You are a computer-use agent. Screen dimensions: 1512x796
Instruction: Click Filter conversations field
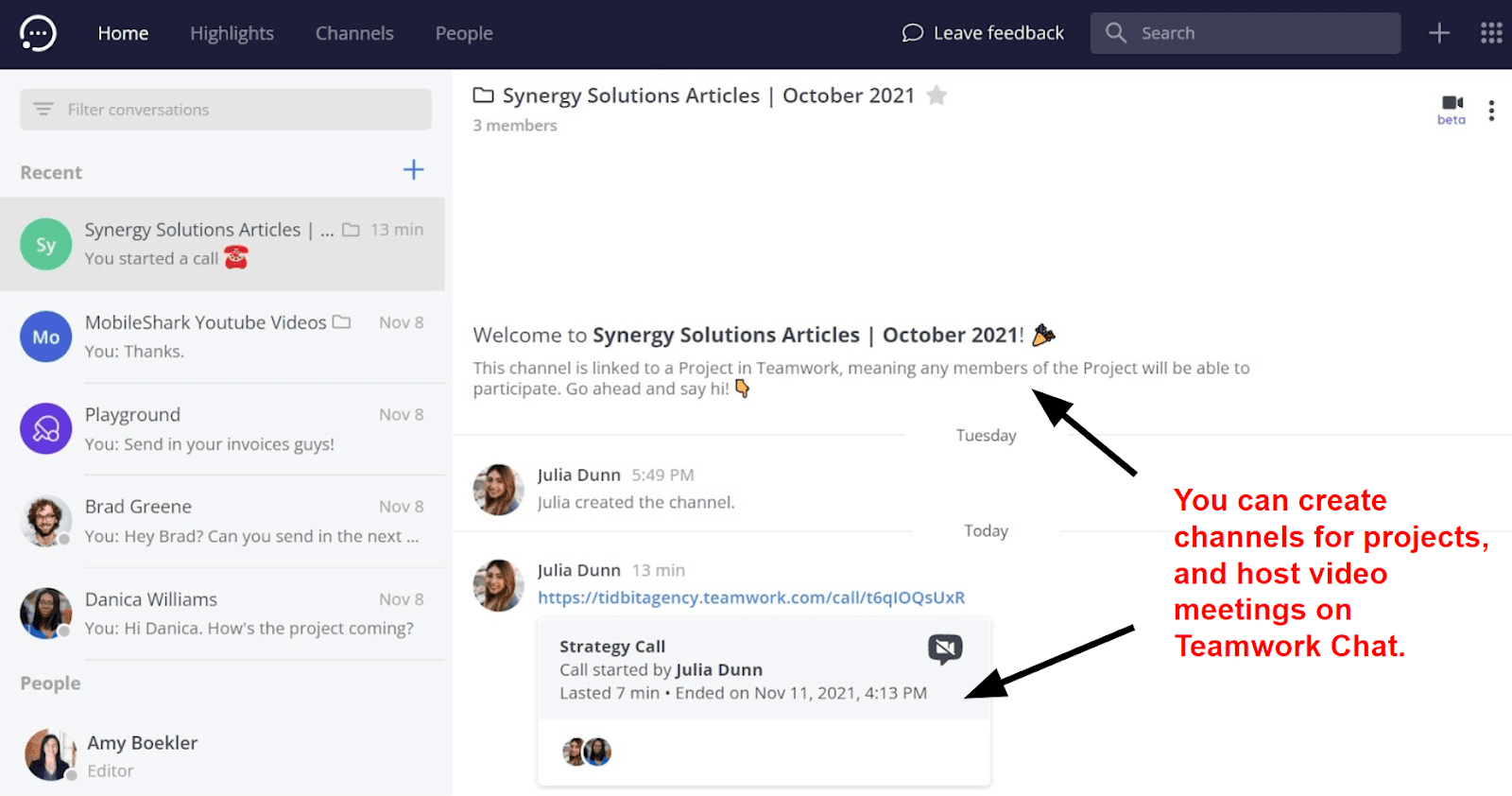coord(226,110)
